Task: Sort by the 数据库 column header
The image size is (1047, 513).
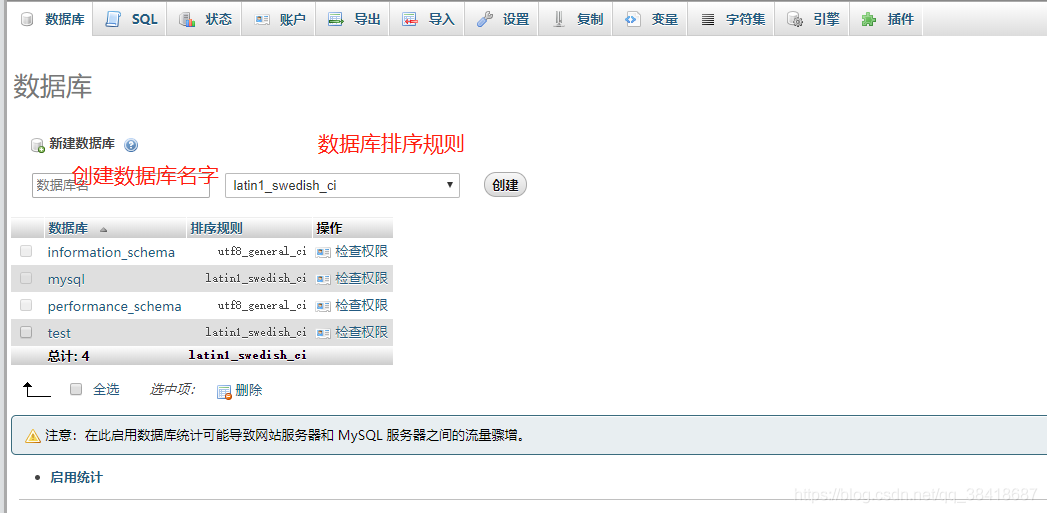Action: pyautogui.click(x=68, y=228)
